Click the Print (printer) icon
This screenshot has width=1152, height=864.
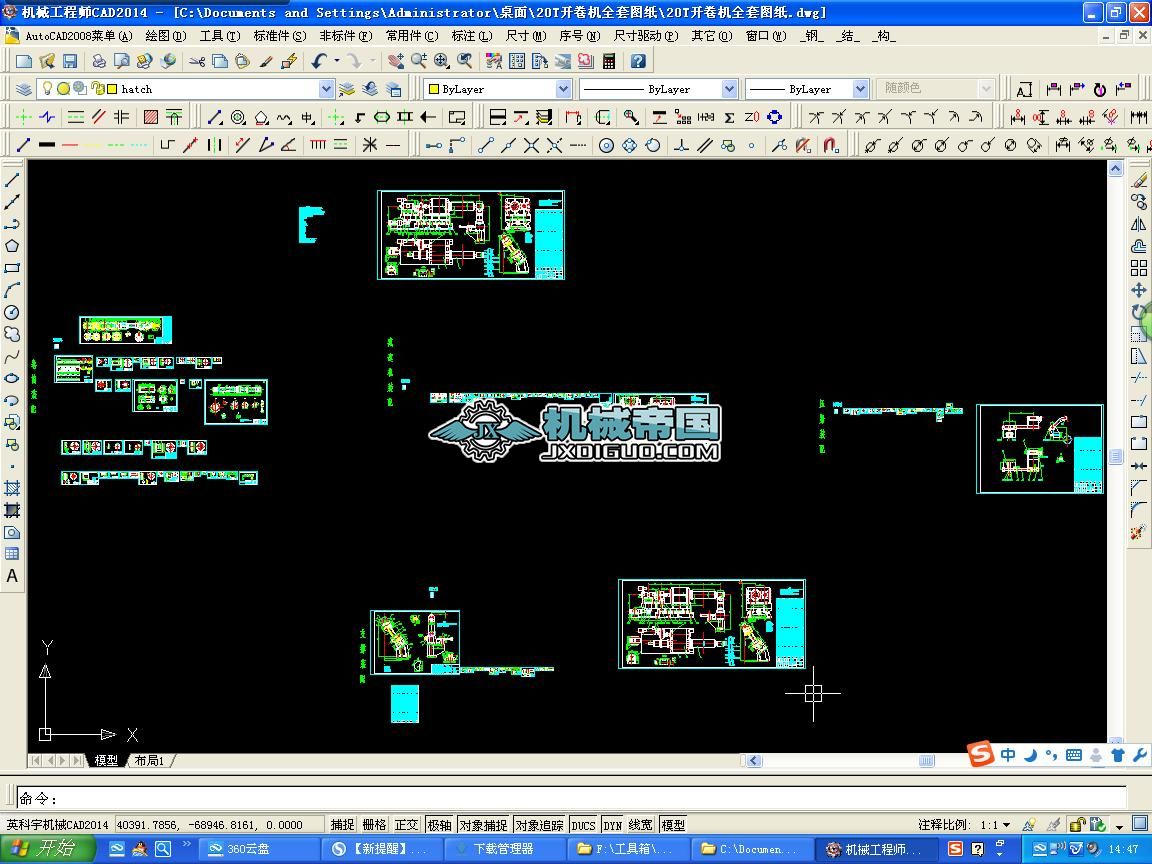click(98, 62)
